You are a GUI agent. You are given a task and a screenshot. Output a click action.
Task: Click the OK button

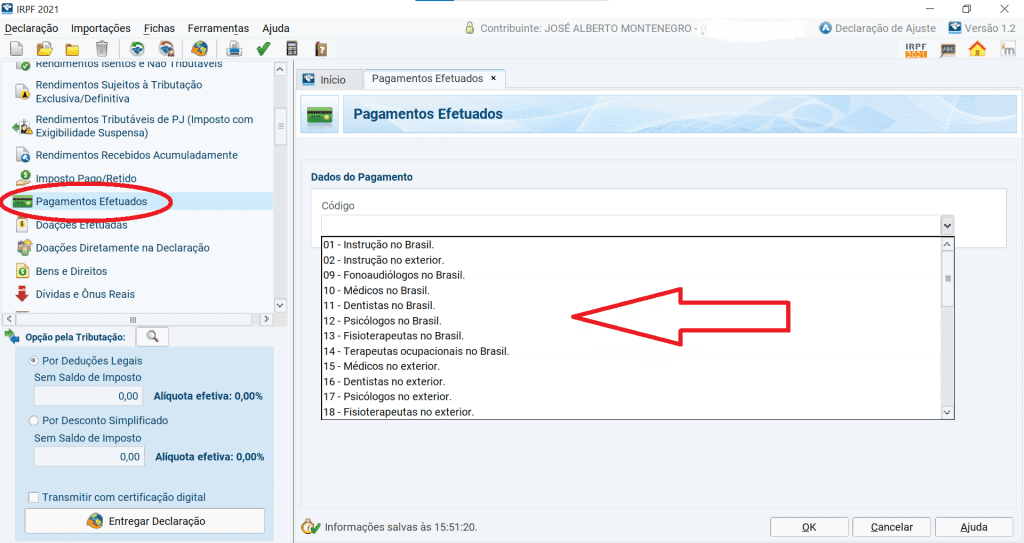(809, 527)
